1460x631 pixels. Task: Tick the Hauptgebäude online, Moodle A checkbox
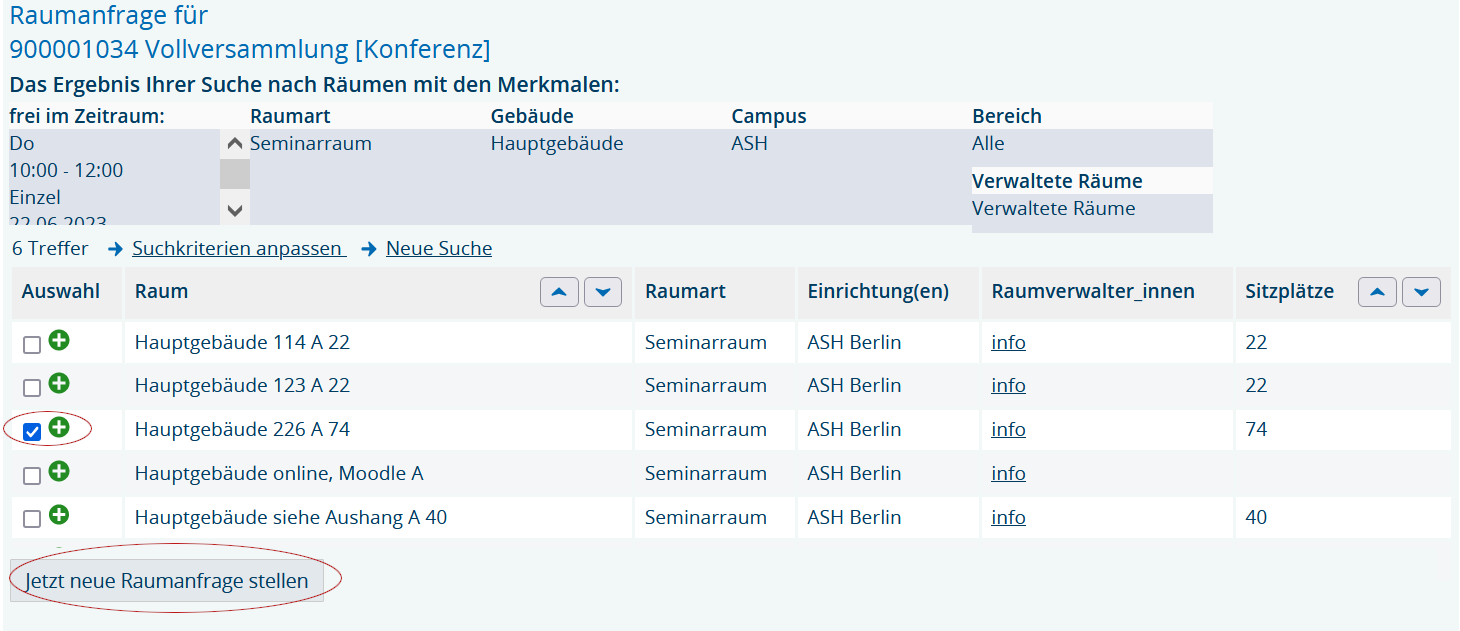coord(32,475)
